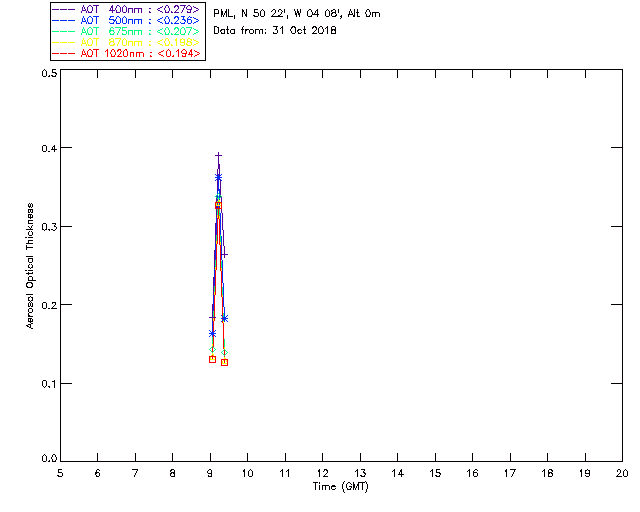Image resolution: width=640 pixels, height=512 pixels.
Task: Click the x-axis tick label 9
Action: pyautogui.click(x=210, y=473)
